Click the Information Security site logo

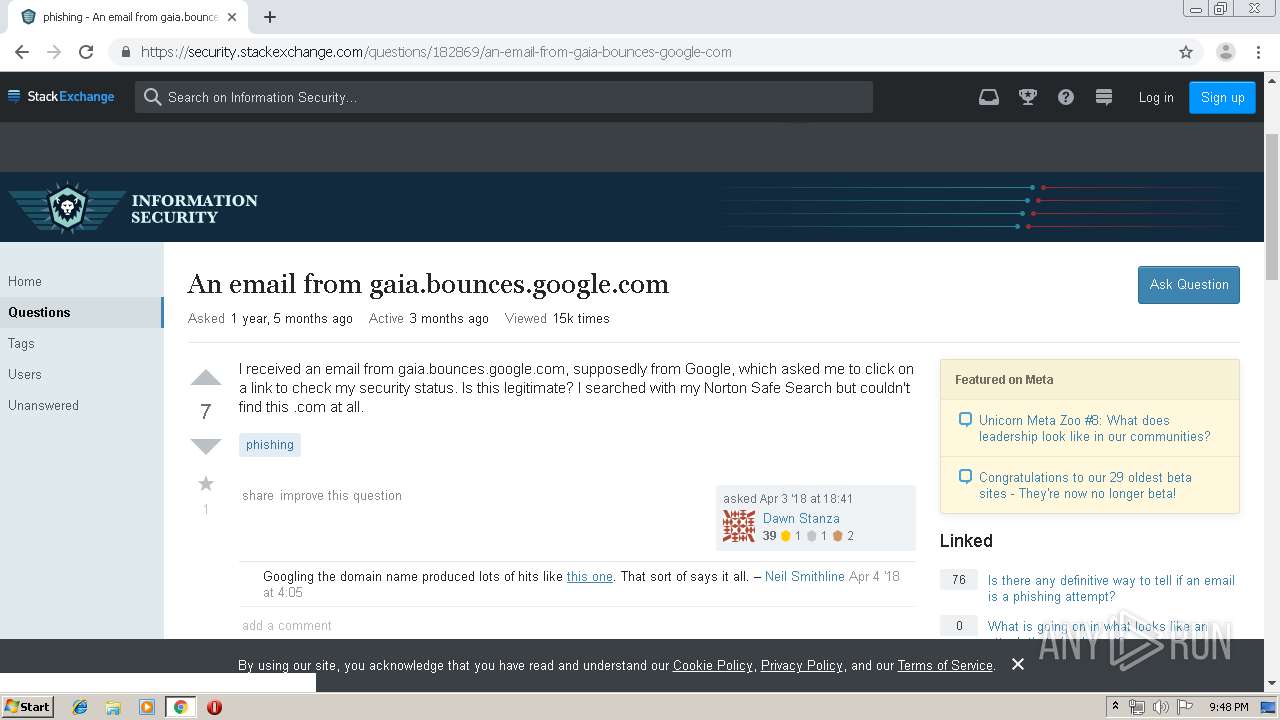click(x=133, y=208)
